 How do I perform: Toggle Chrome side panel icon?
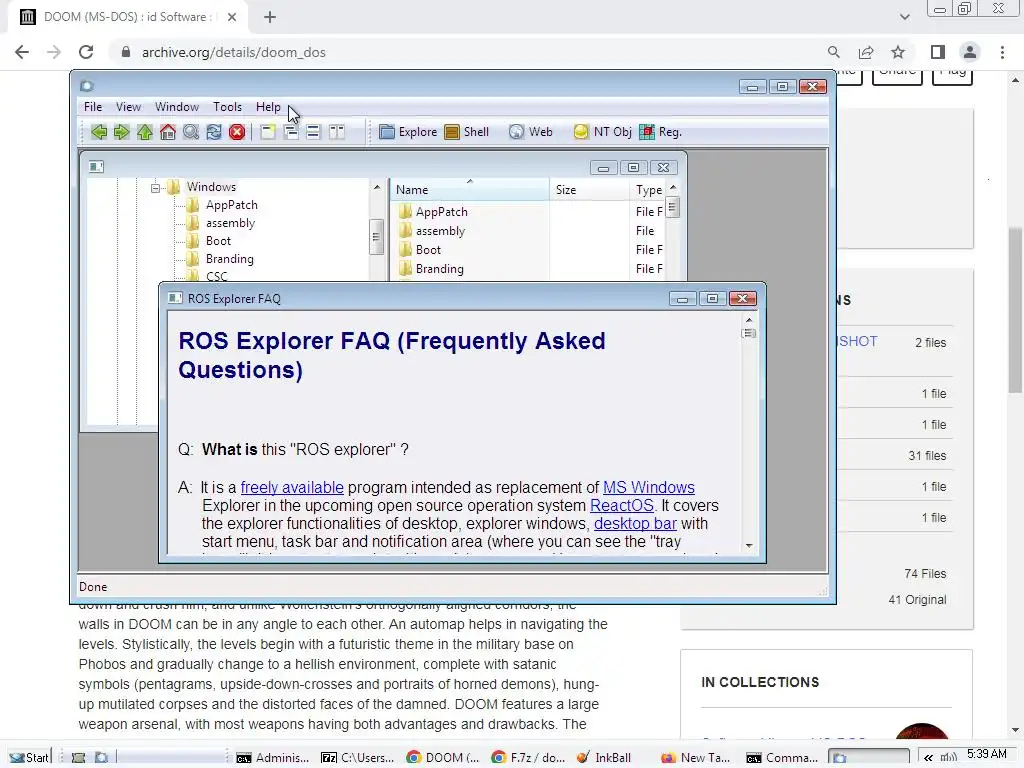click(x=938, y=52)
